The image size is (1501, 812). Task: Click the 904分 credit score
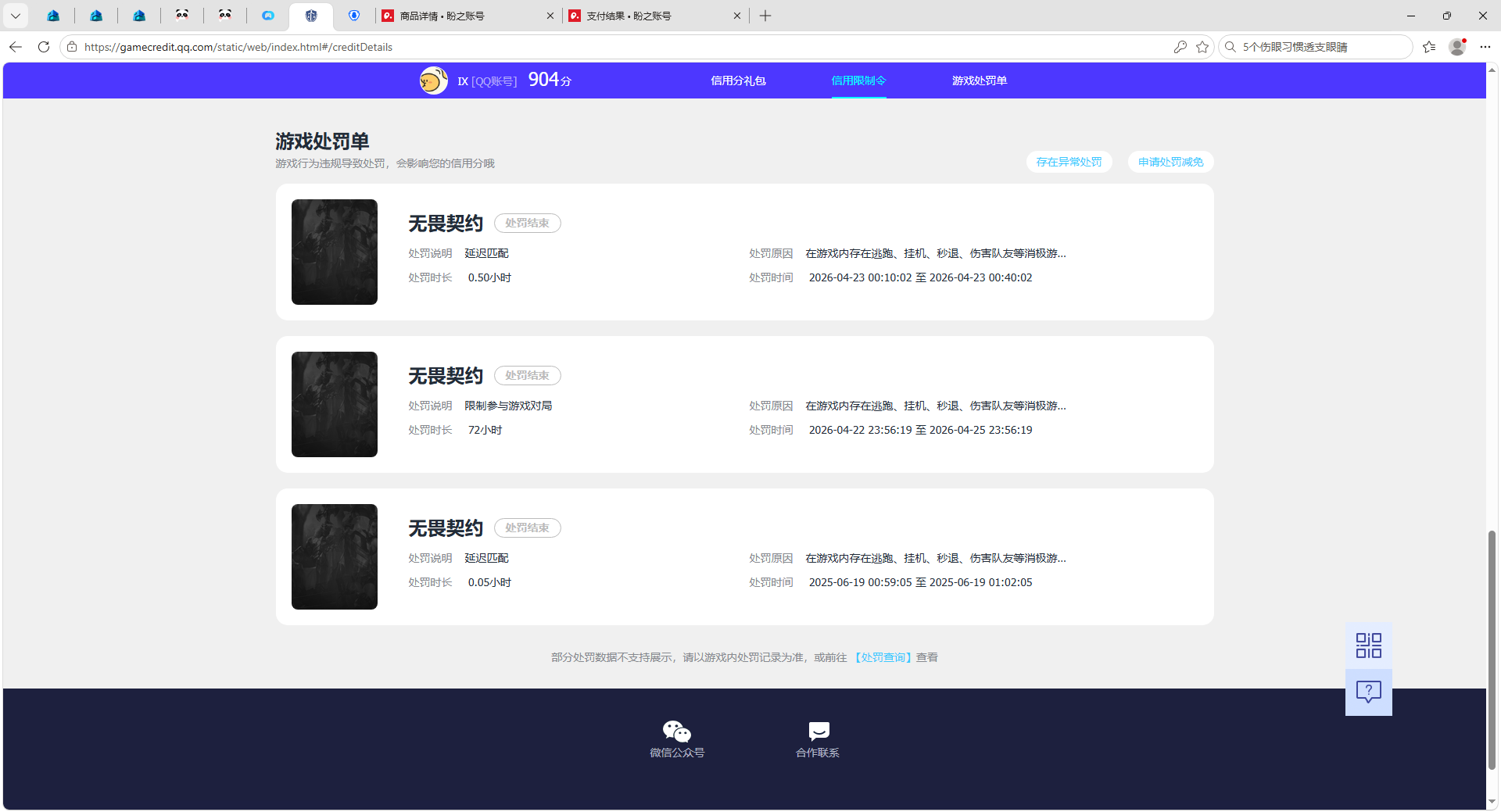tap(550, 80)
